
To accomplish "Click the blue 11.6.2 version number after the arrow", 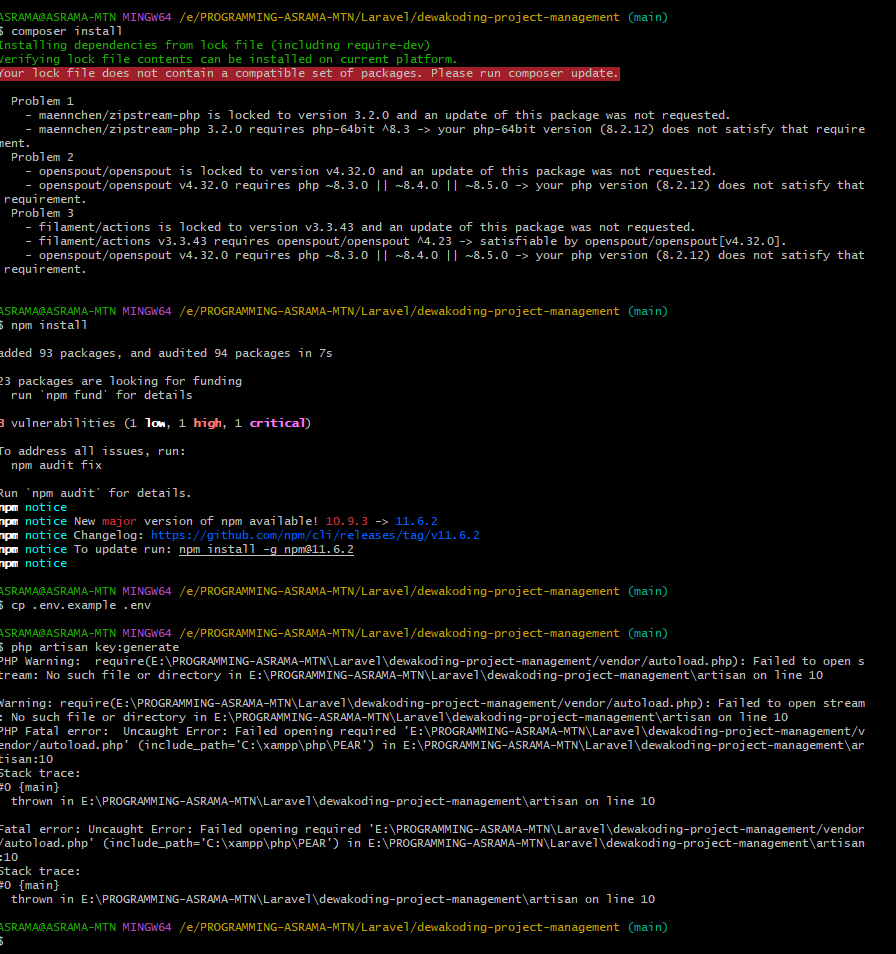I will pyautogui.click(x=416, y=521).
